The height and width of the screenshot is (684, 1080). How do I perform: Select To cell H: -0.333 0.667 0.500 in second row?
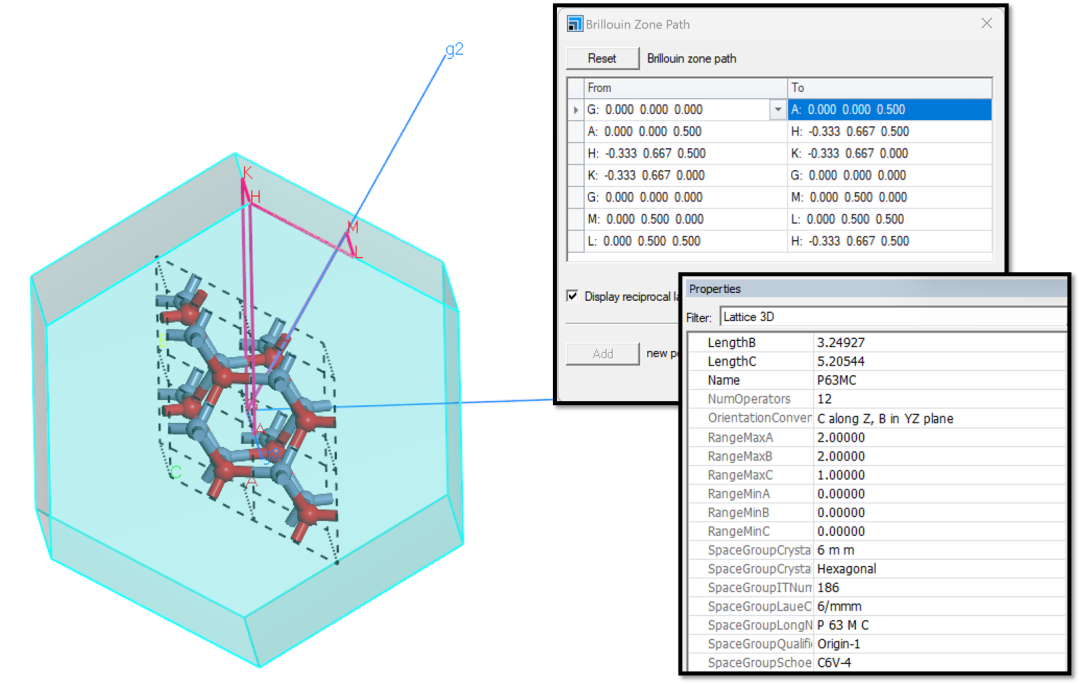click(889, 132)
